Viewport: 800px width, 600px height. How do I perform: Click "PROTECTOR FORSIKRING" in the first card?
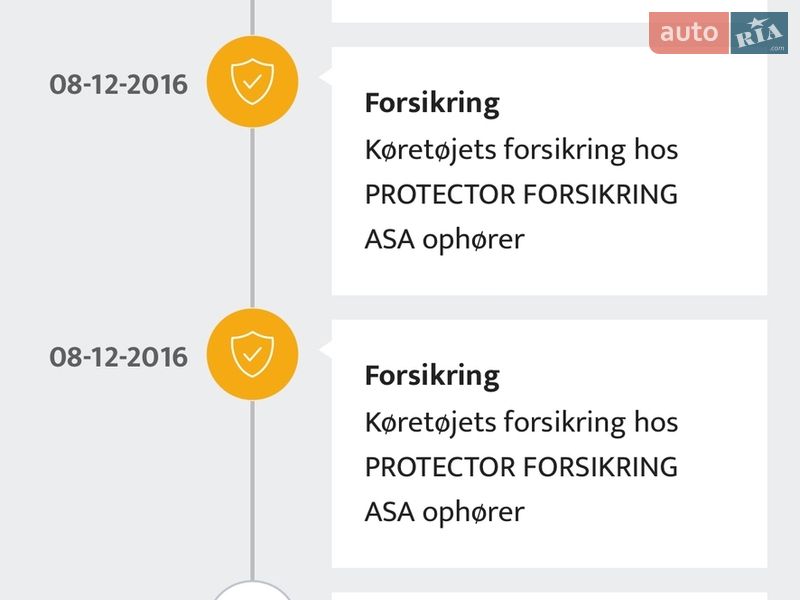521,194
